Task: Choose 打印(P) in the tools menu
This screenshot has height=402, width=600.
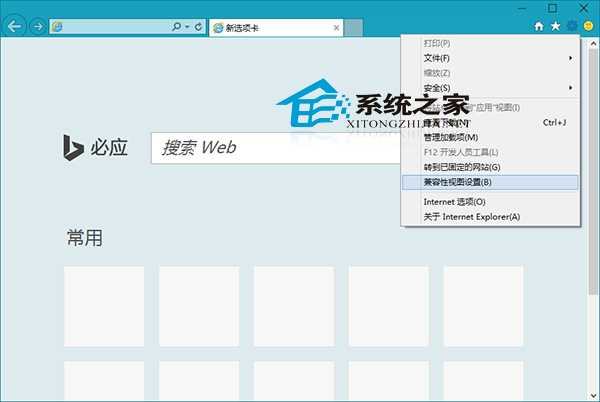Action: pyautogui.click(x=490, y=43)
